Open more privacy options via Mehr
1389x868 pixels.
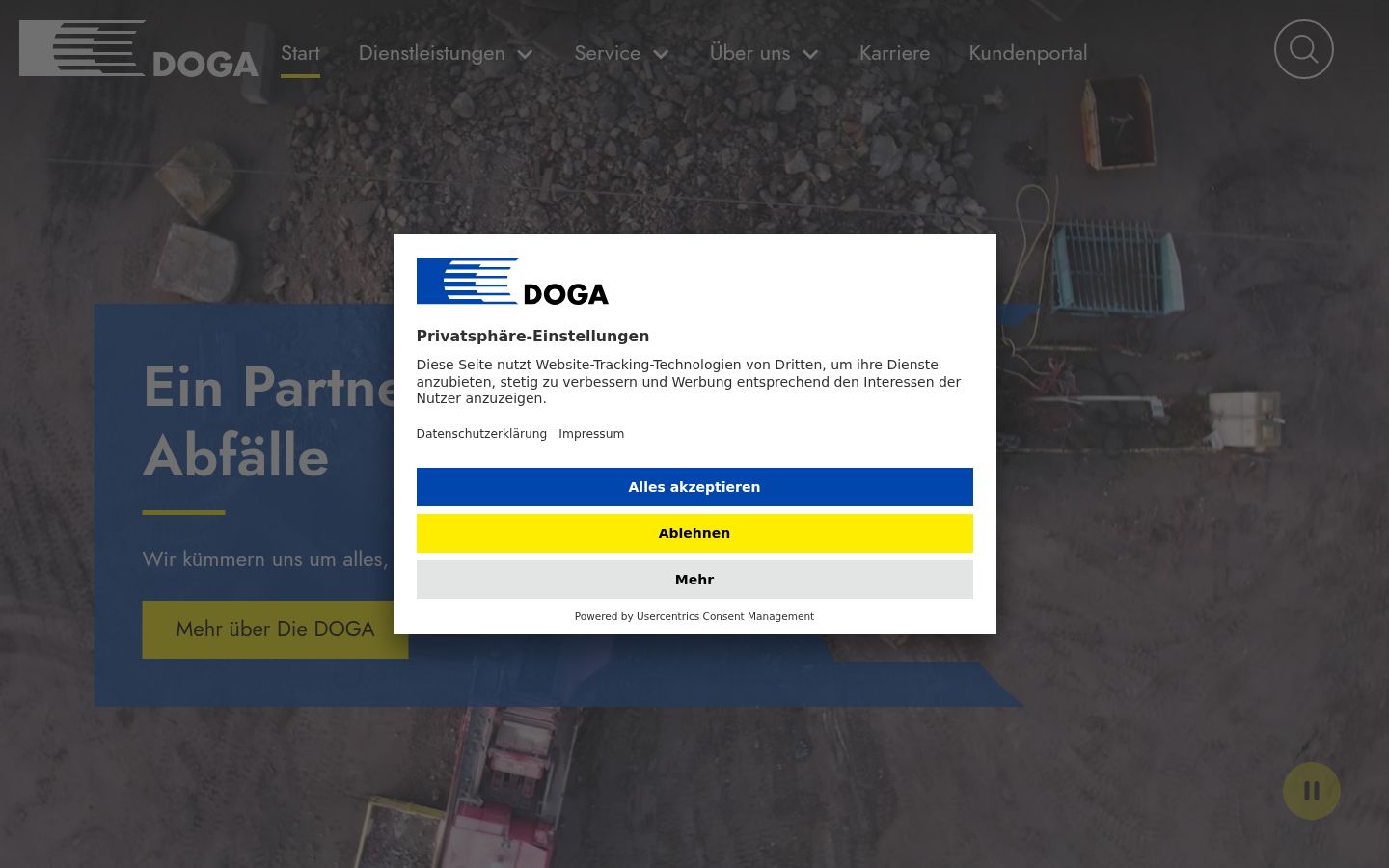pyautogui.click(x=694, y=580)
